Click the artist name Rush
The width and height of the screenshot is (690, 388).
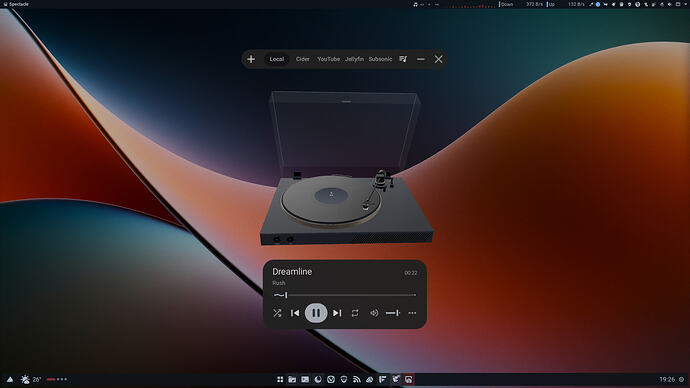(279, 283)
